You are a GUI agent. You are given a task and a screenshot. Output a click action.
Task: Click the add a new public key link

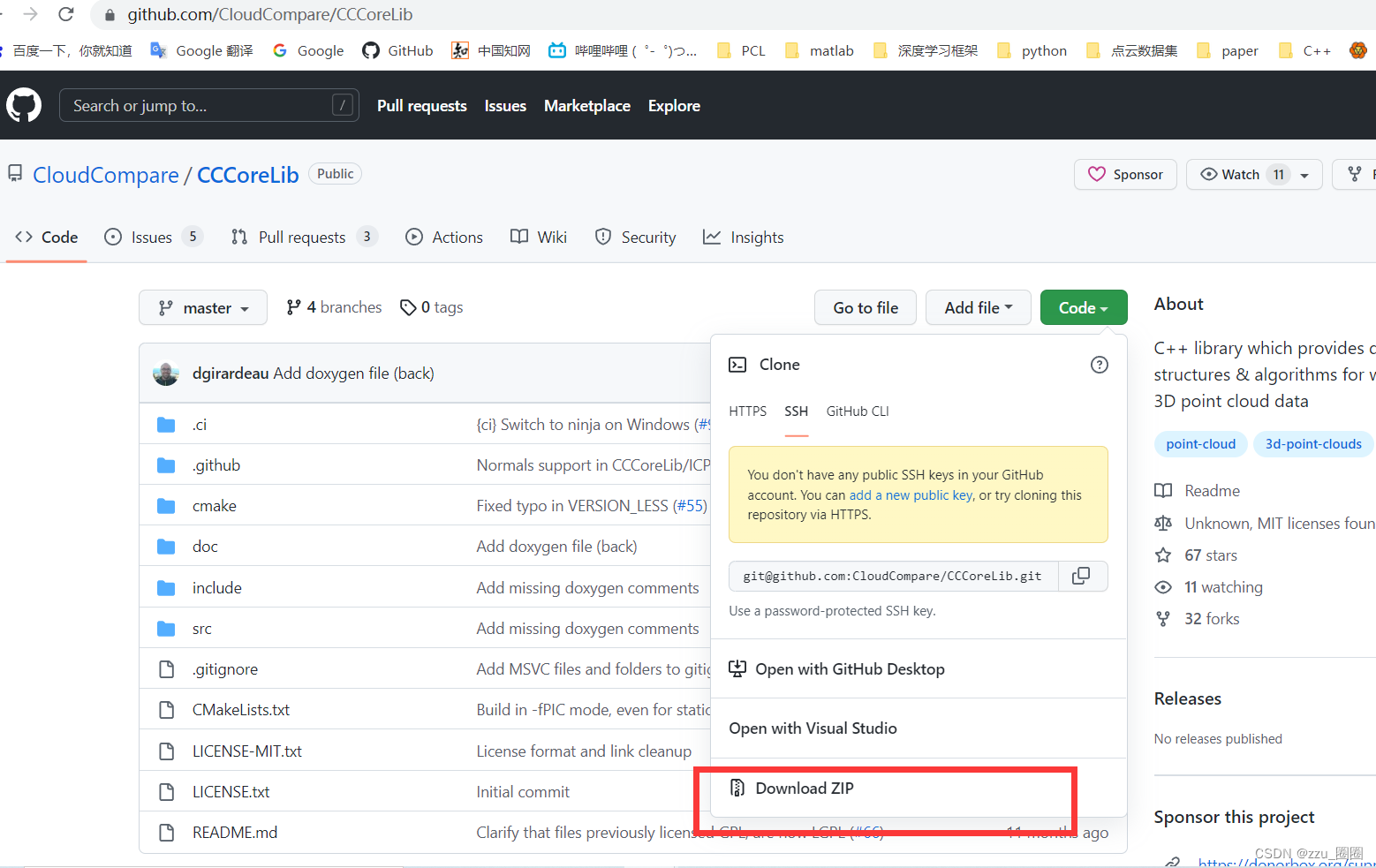(910, 494)
